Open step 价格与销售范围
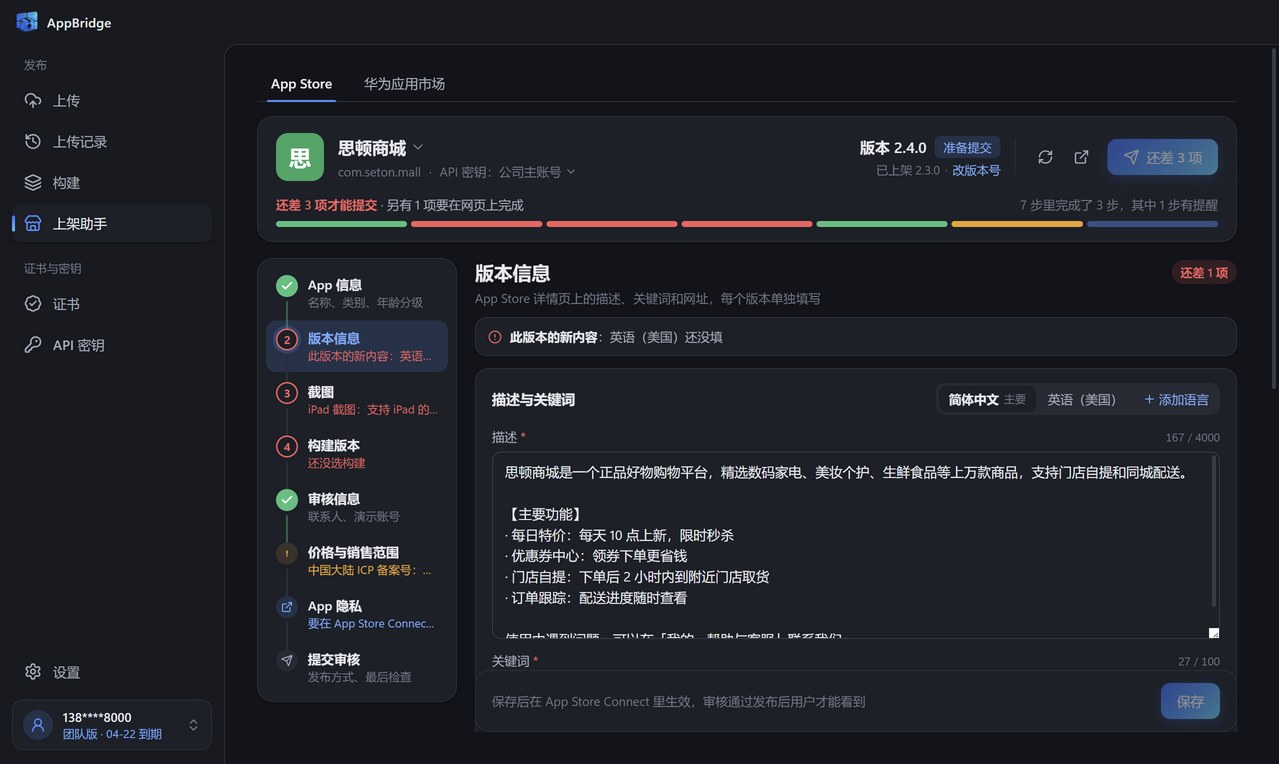This screenshot has width=1279, height=764. pos(357,560)
